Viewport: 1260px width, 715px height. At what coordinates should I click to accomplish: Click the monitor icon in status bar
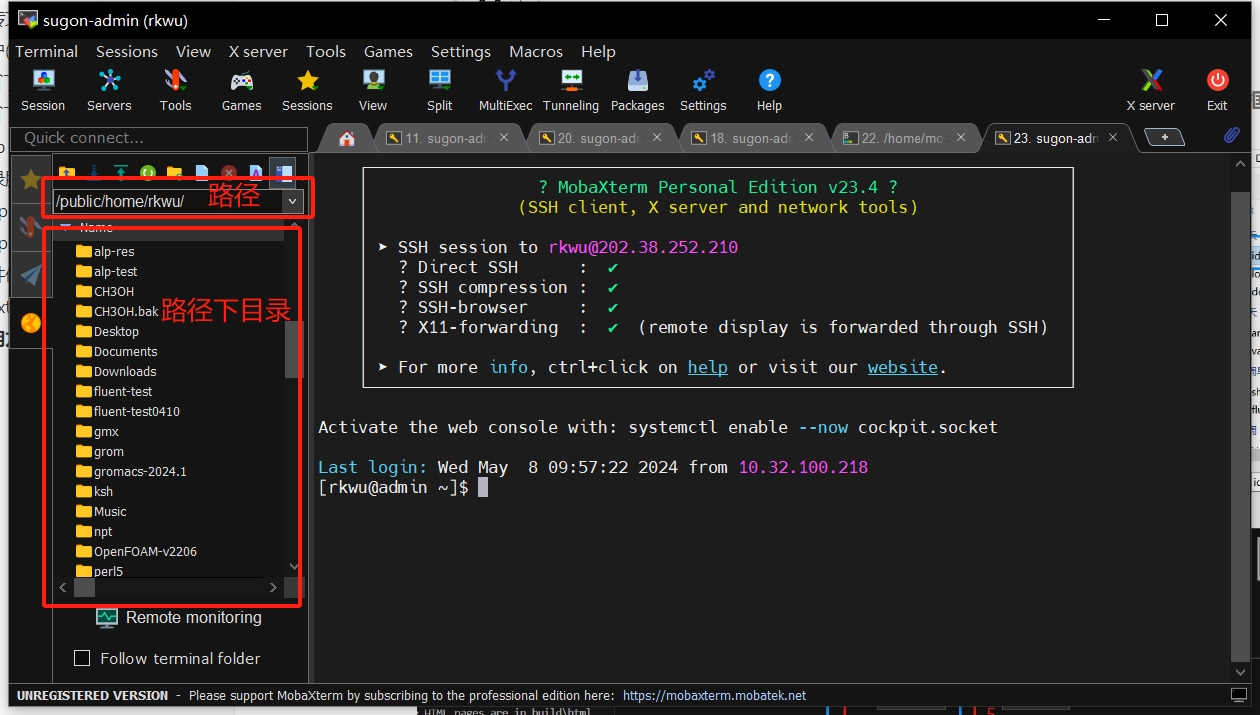[1239, 695]
